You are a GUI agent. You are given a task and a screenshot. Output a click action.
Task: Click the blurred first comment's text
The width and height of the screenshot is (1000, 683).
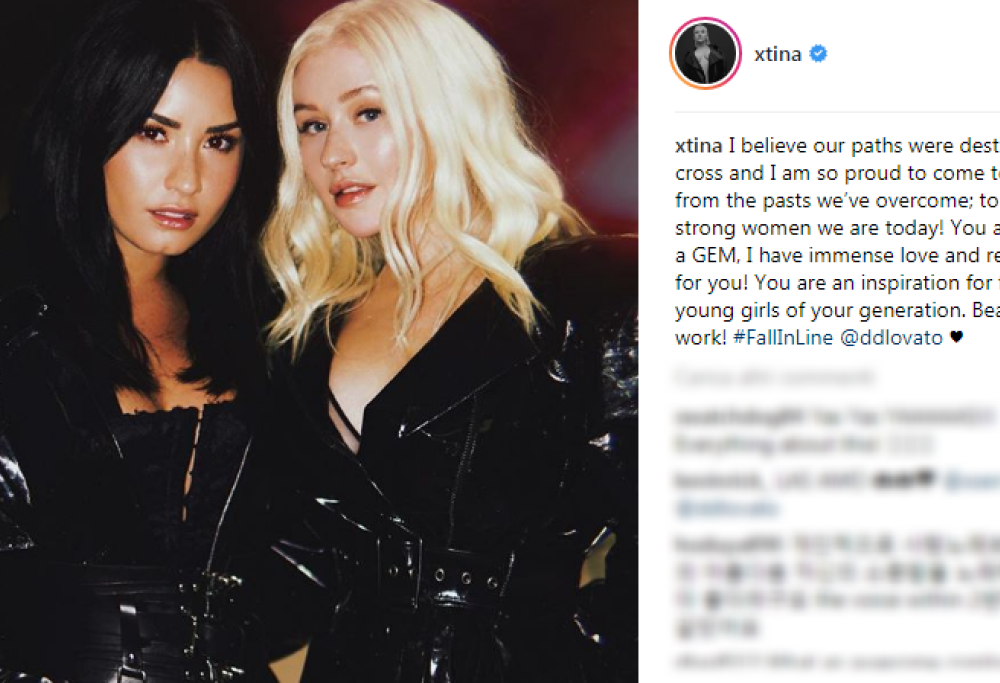tap(837, 431)
